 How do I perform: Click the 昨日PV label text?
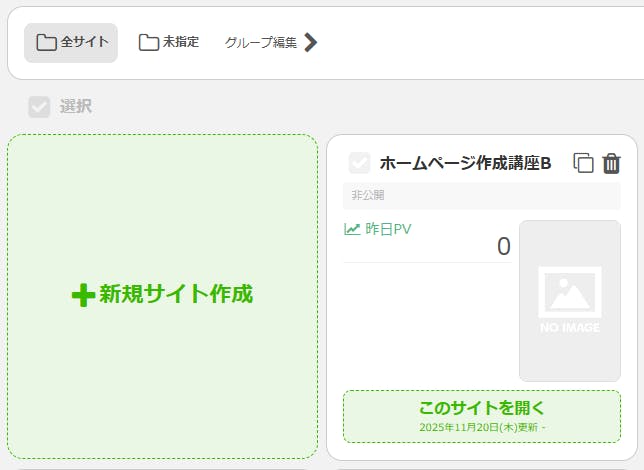click(388, 229)
